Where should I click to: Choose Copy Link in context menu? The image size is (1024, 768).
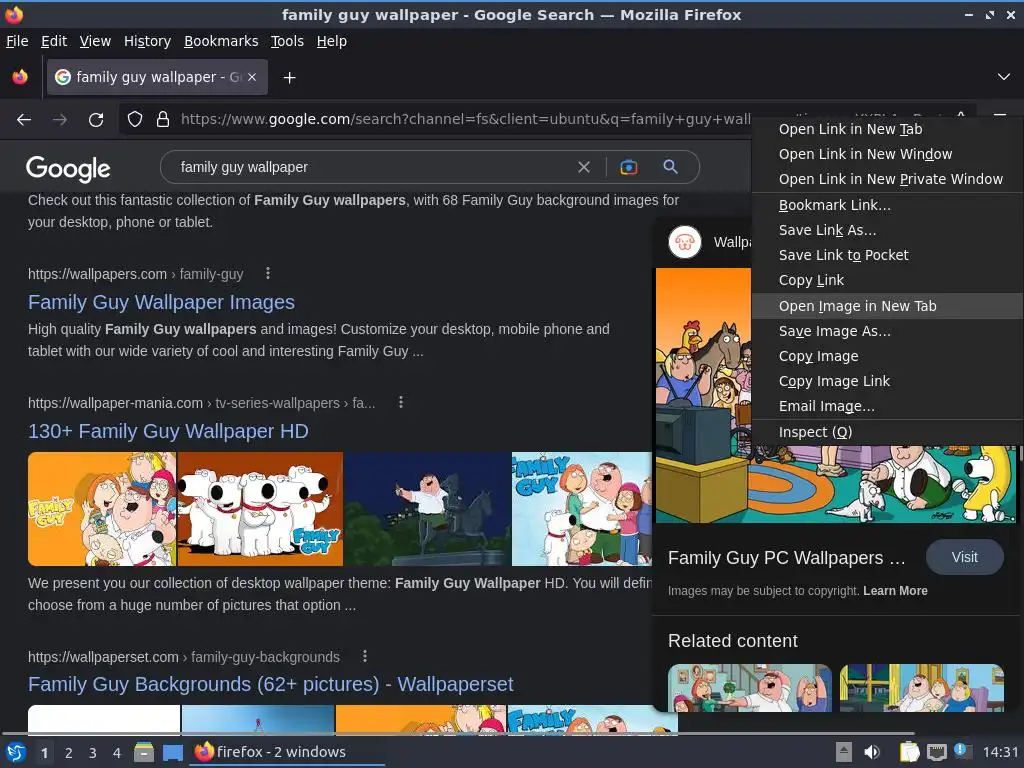click(x=887, y=280)
